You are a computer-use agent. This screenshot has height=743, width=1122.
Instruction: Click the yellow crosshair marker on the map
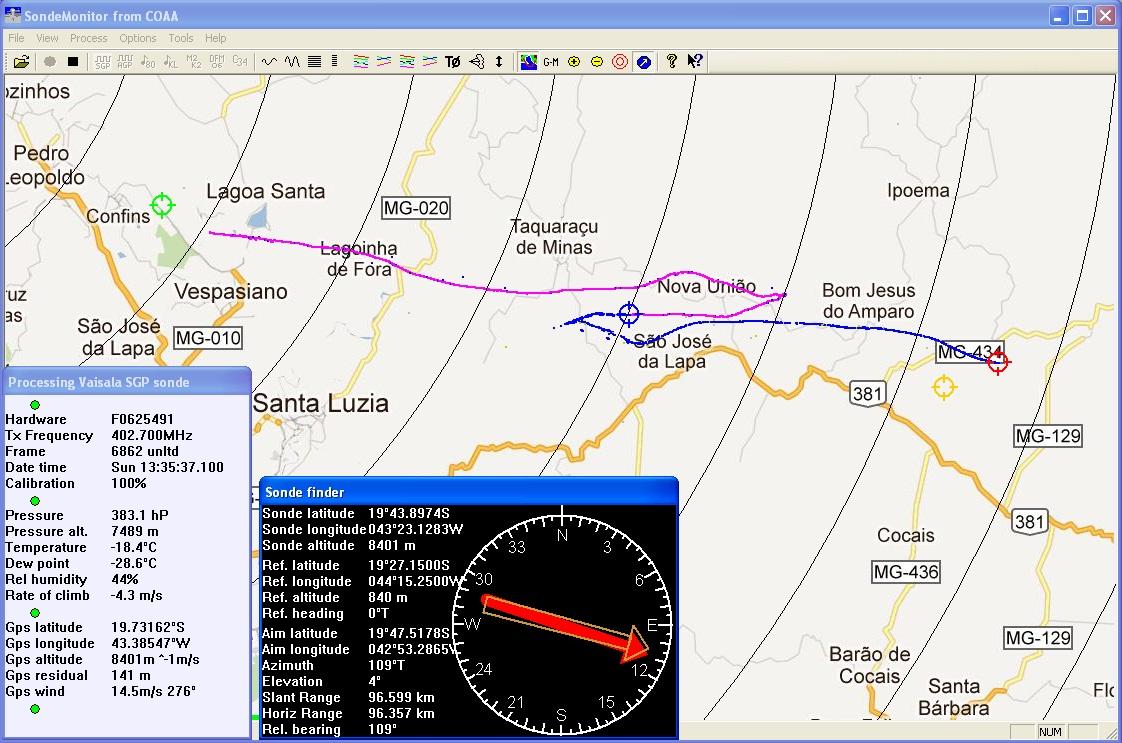coord(944,387)
